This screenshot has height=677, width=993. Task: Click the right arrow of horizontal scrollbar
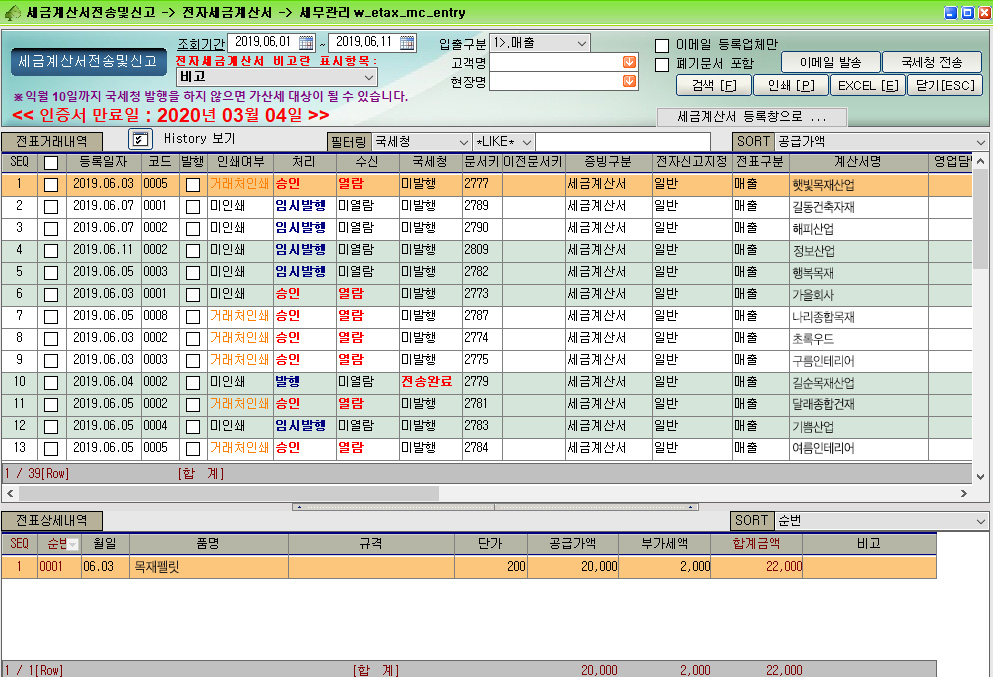click(964, 493)
